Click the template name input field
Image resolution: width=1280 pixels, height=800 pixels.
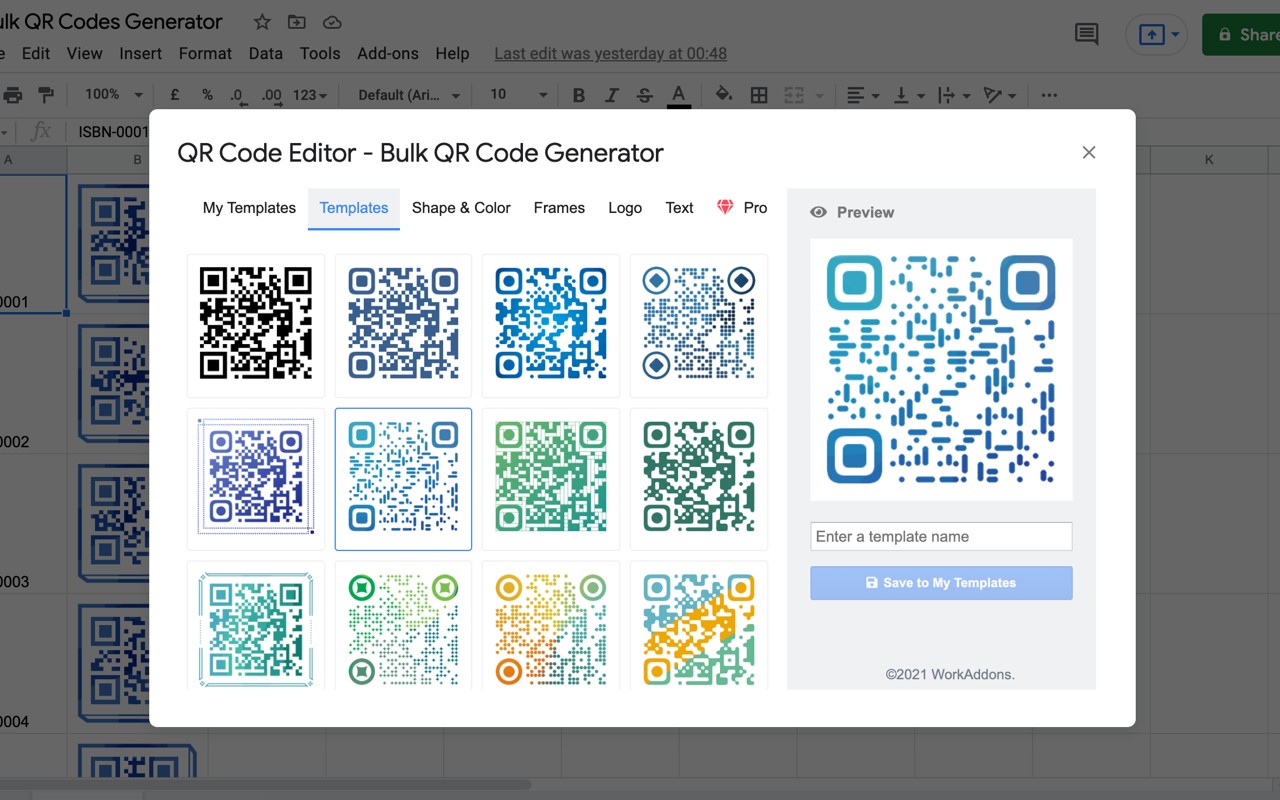[941, 536]
